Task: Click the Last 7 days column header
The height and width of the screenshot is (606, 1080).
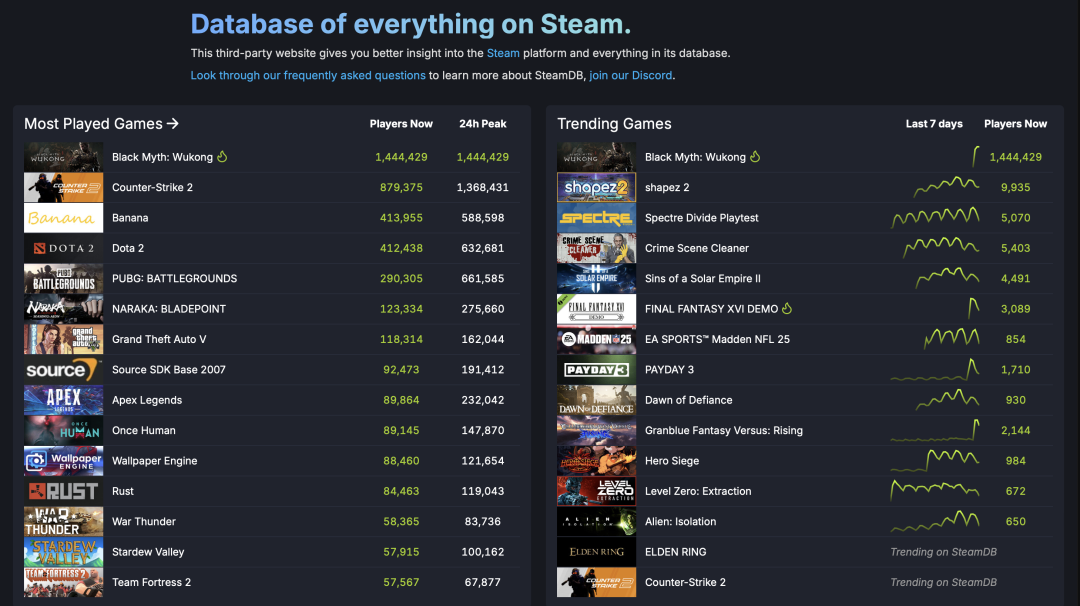Action: pyautogui.click(x=934, y=124)
